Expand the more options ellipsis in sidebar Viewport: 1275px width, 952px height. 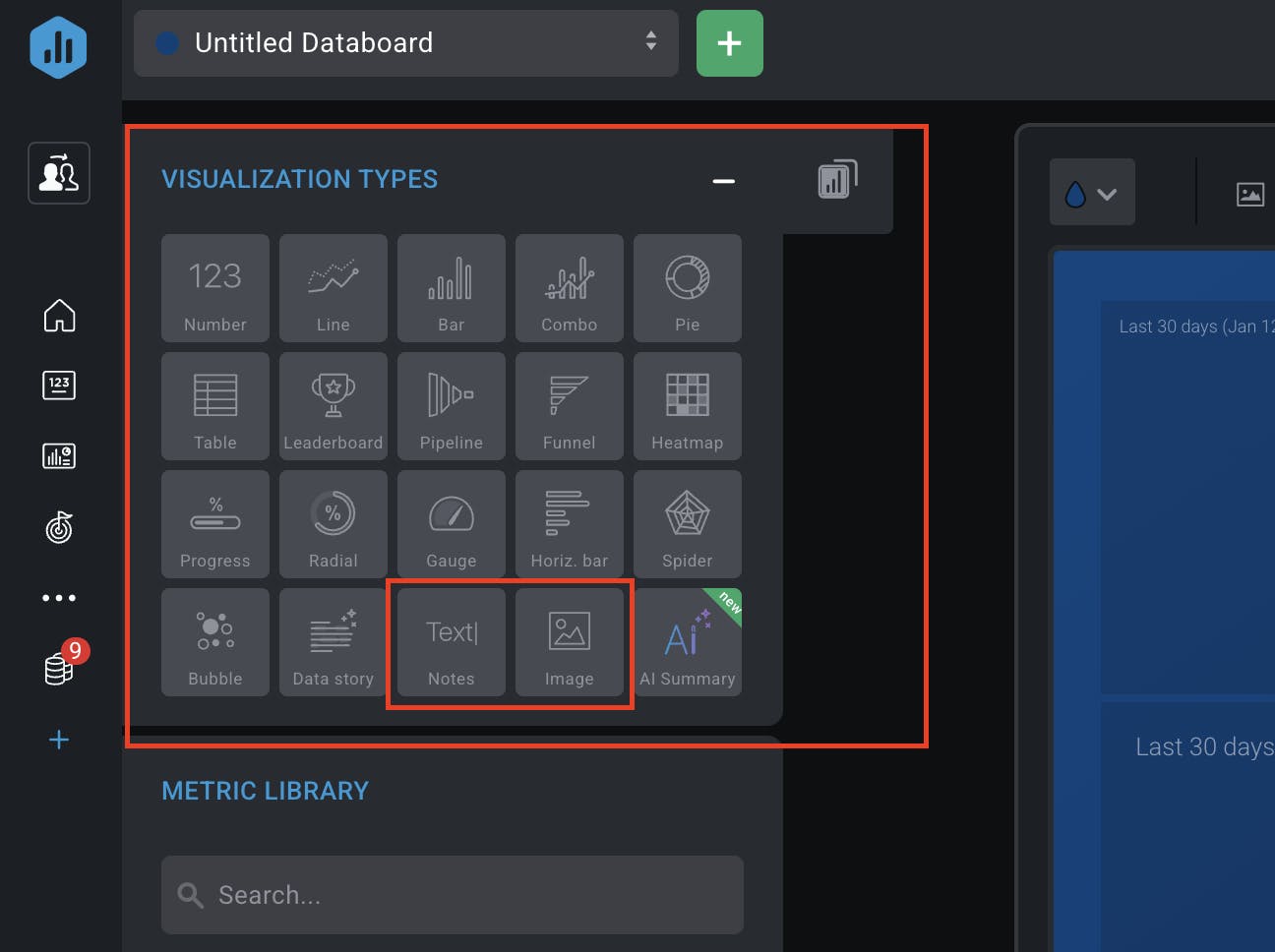tap(59, 597)
